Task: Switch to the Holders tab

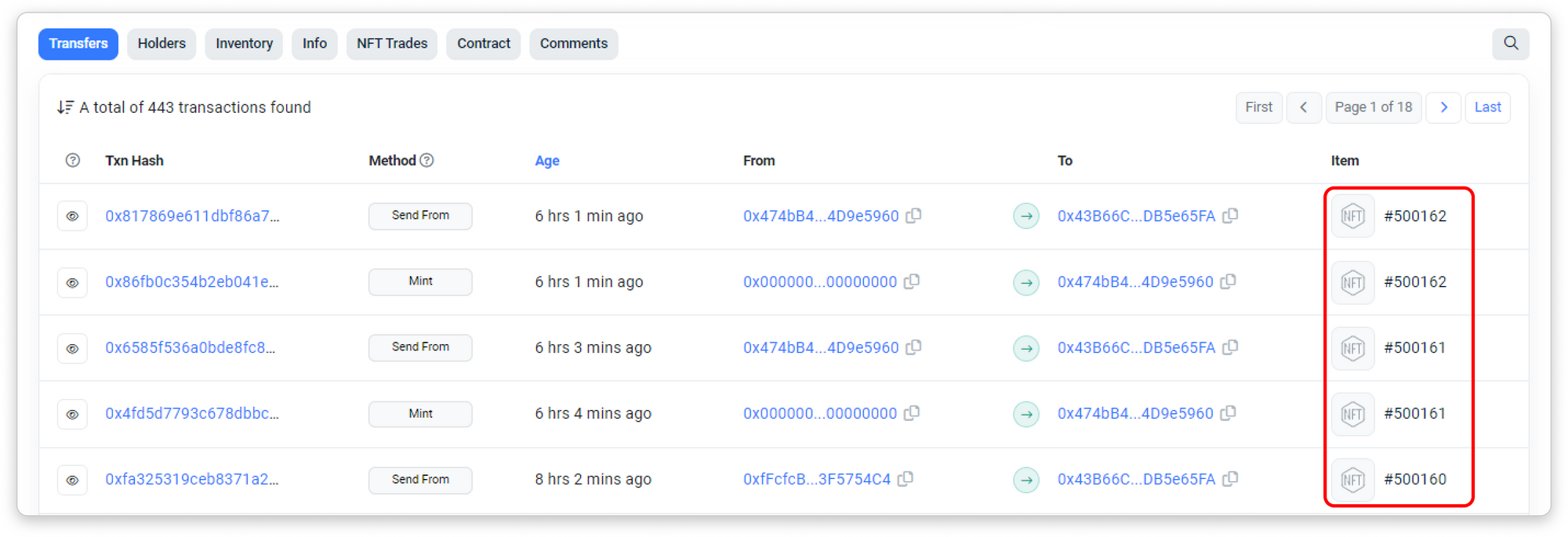Action: [x=162, y=44]
